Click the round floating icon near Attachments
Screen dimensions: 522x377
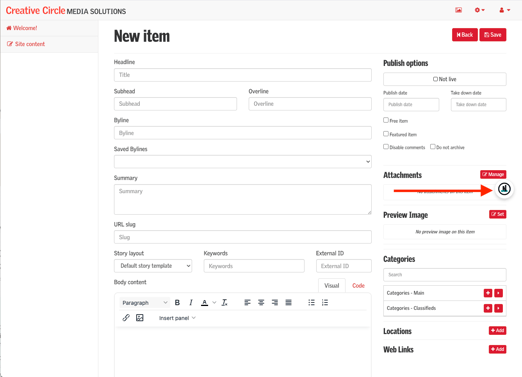(x=504, y=189)
